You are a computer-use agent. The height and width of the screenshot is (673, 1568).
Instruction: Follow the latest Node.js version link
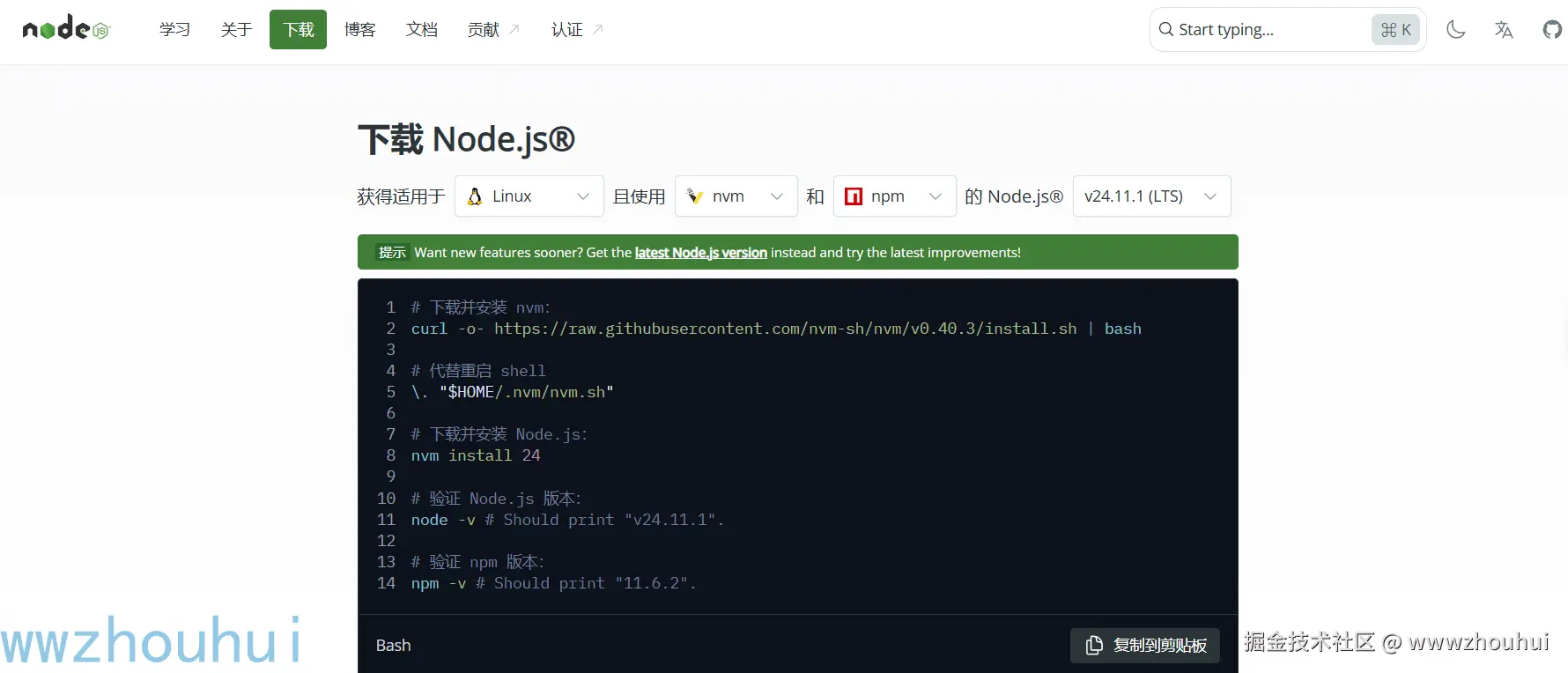701,253
